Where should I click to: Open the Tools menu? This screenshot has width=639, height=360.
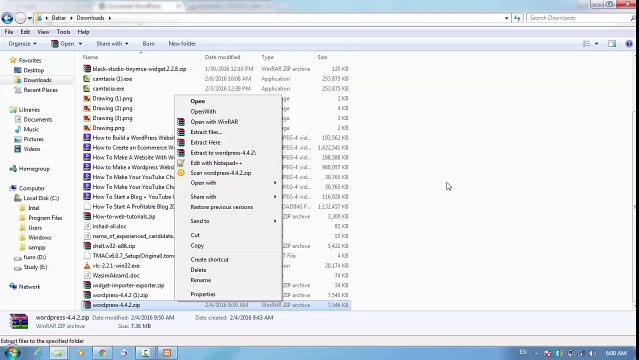click(63, 32)
